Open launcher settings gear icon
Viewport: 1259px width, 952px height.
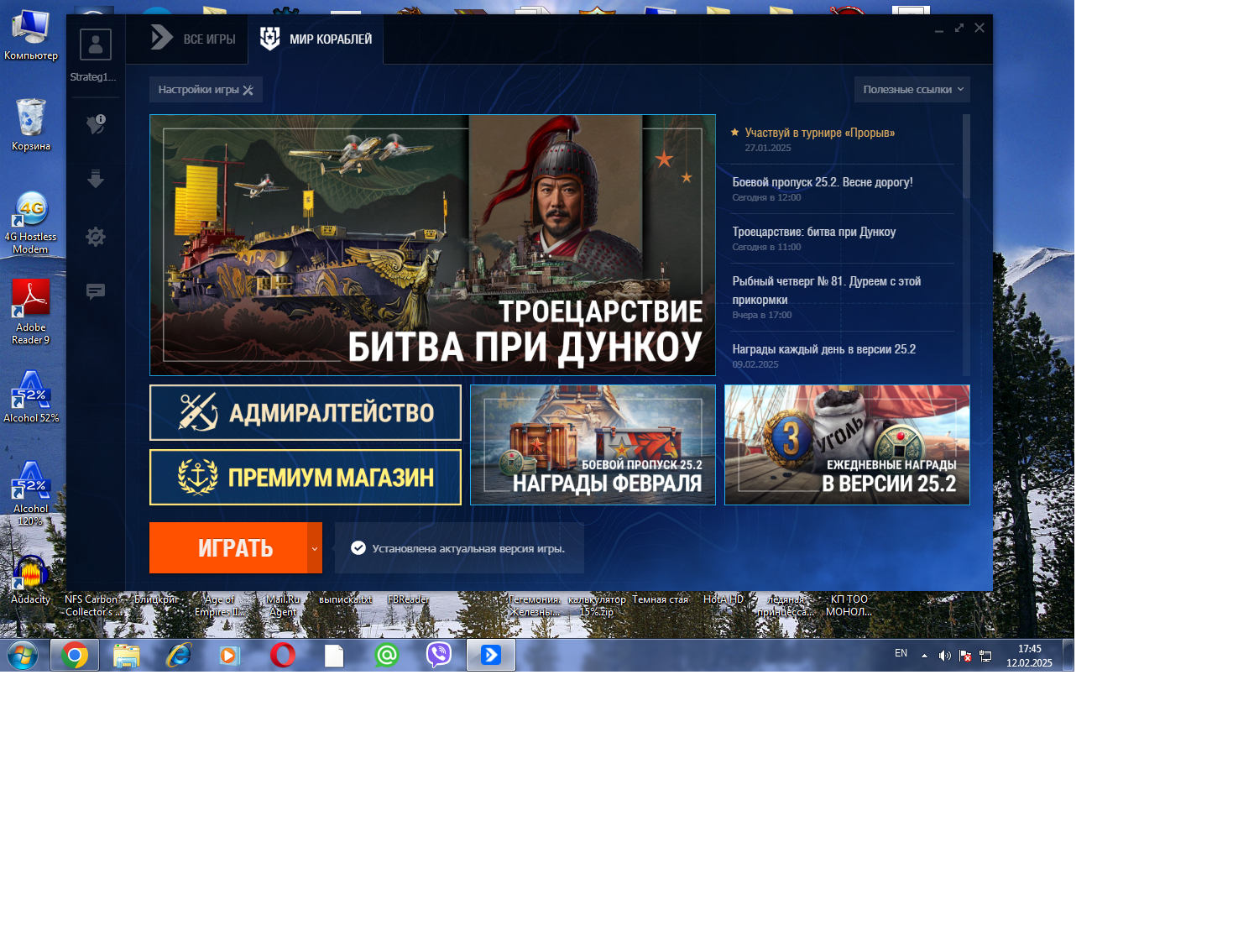pos(96,237)
